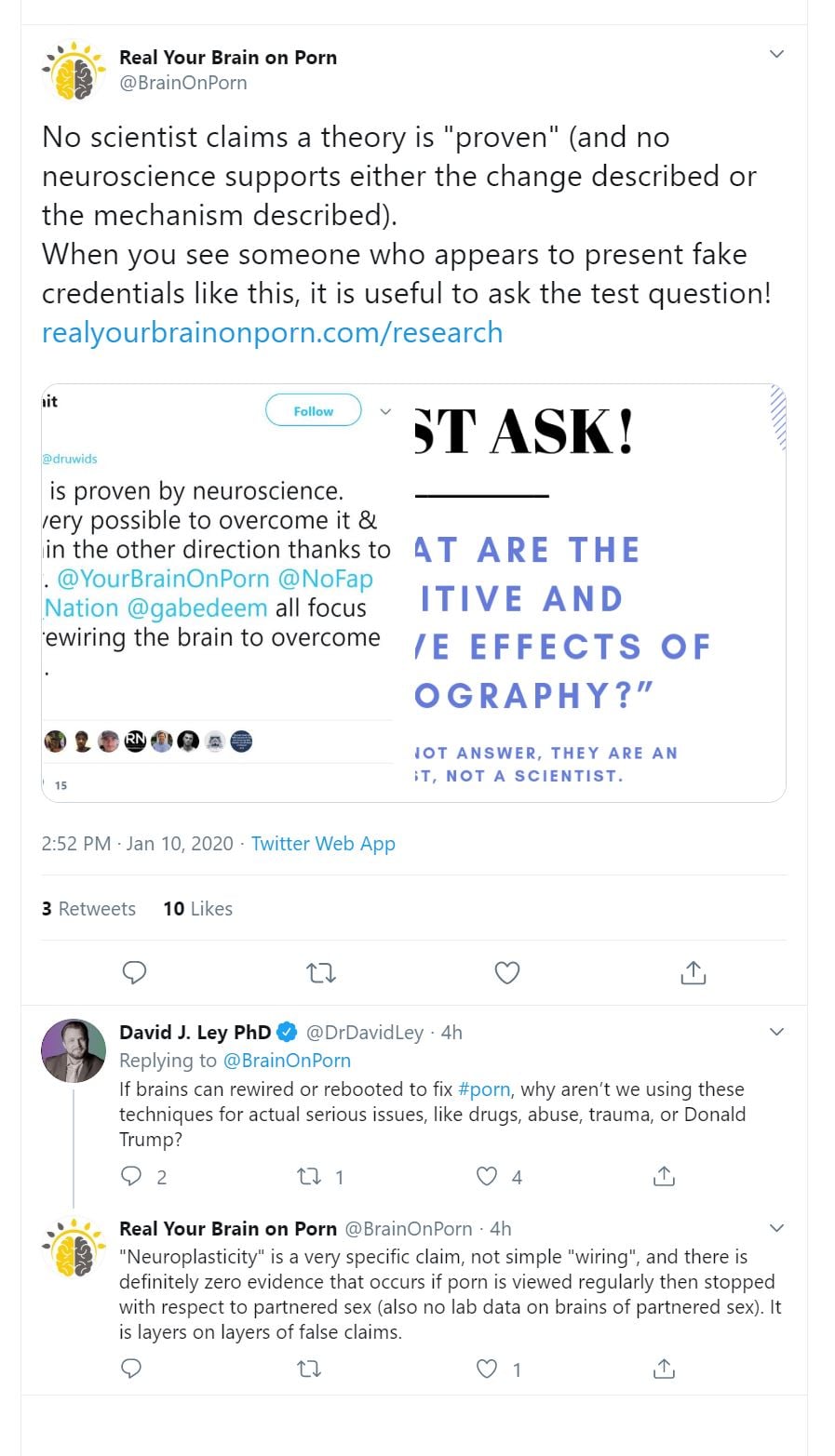Share the bottom BrainOnPorn reply

[664, 1369]
